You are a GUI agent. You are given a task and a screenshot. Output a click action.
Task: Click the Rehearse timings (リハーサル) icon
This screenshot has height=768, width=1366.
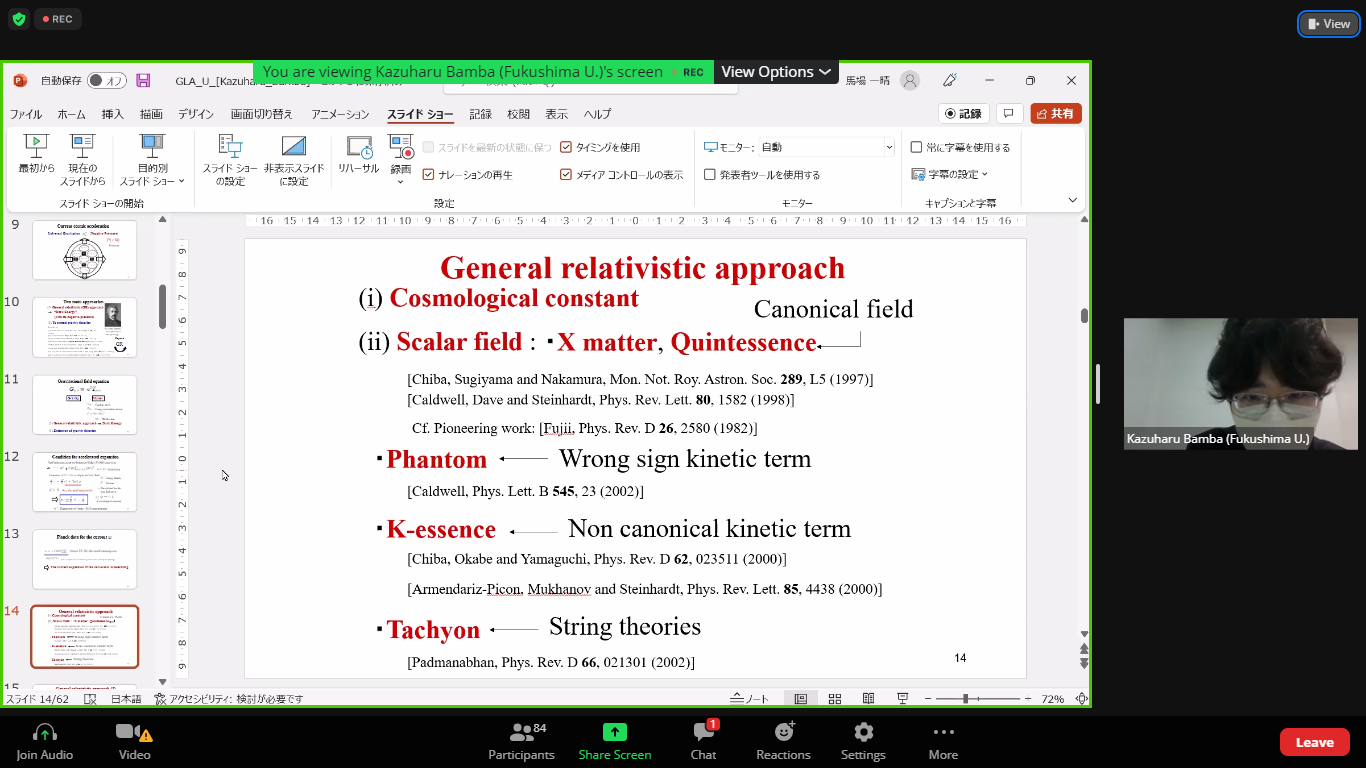pos(359,147)
